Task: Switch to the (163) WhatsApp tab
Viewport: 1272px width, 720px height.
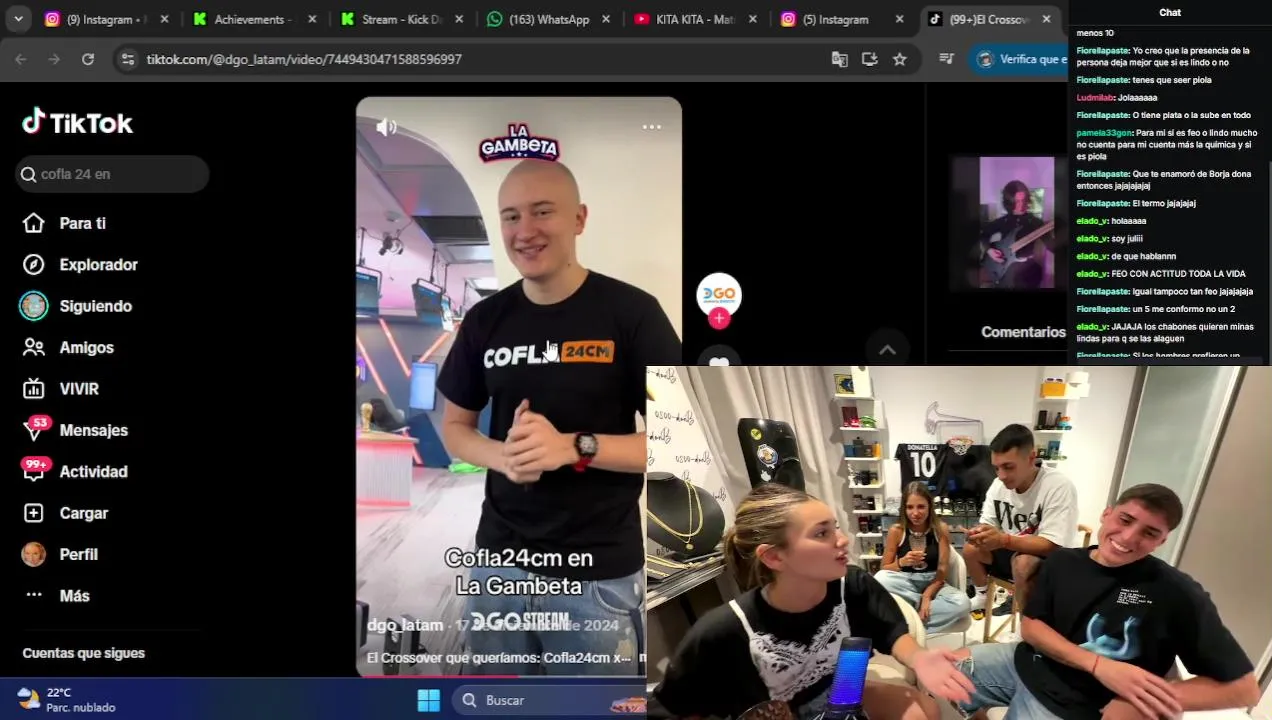Action: 548,19
